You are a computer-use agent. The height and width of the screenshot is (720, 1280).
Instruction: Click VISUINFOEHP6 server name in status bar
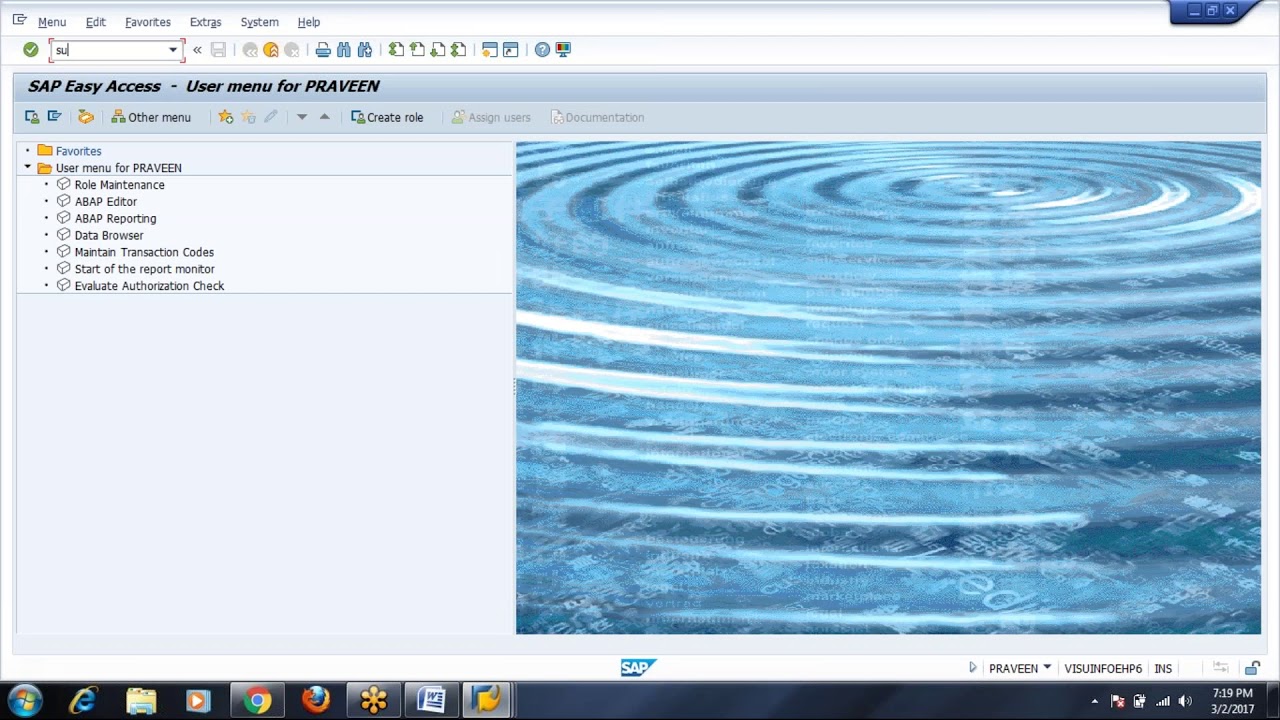[x=1103, y=668]
